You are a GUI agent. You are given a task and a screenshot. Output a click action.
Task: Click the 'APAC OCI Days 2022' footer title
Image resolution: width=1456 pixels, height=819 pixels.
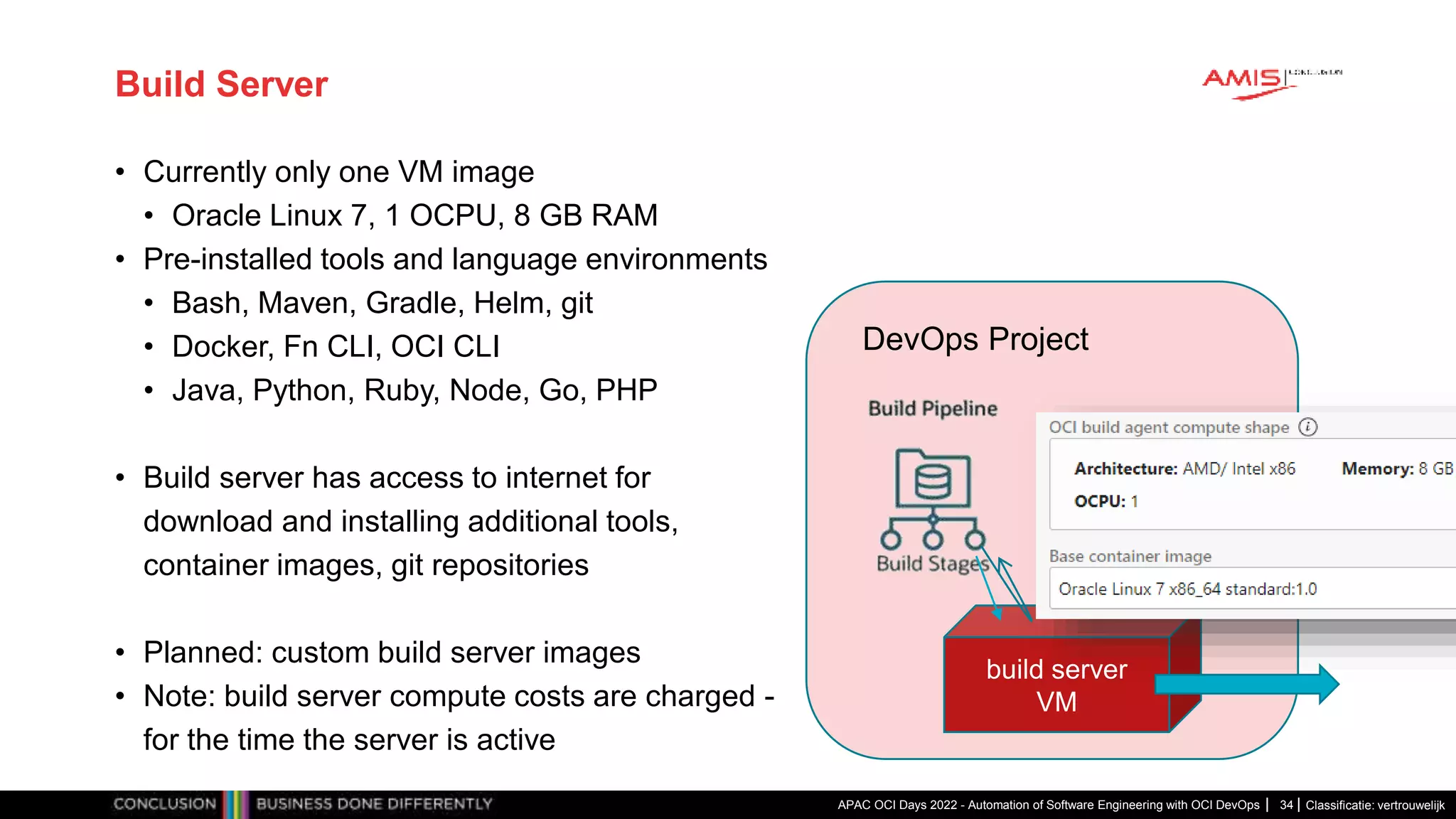tap(1049, 805)
